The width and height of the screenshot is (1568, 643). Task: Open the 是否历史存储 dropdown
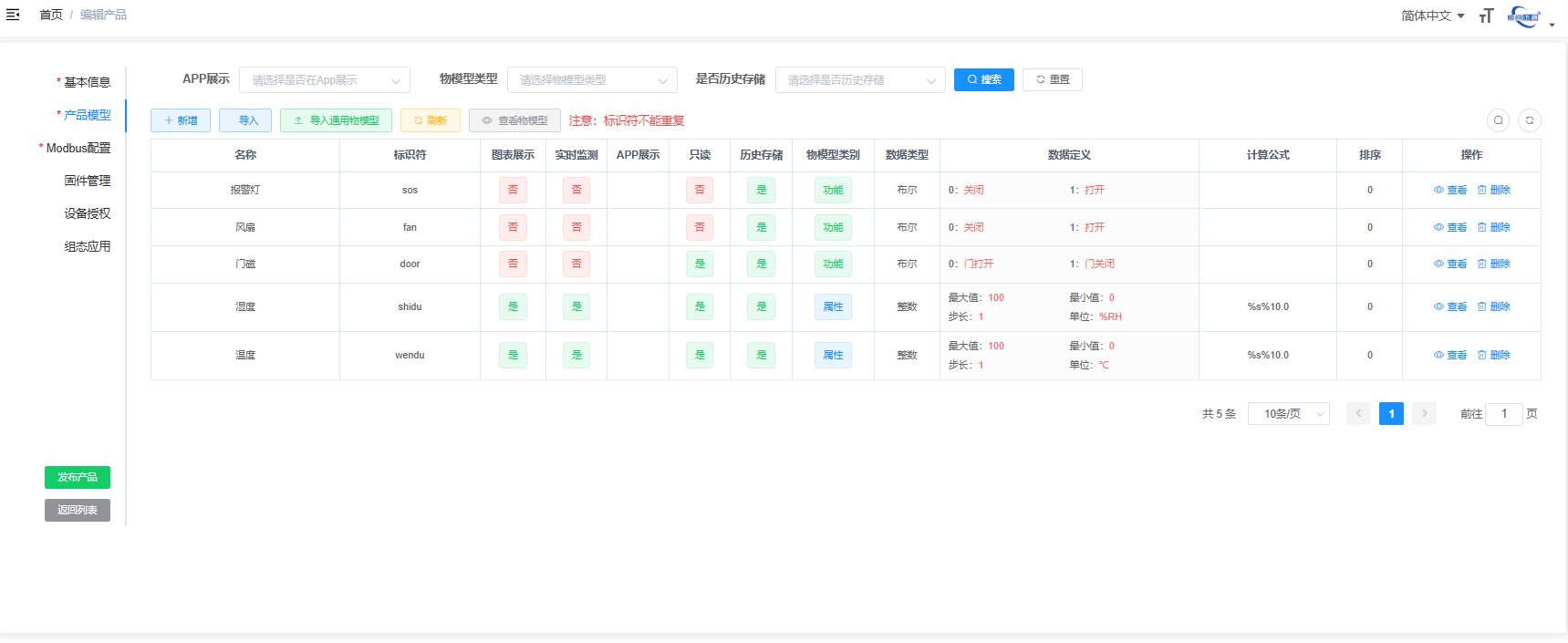tap(860, 80)
